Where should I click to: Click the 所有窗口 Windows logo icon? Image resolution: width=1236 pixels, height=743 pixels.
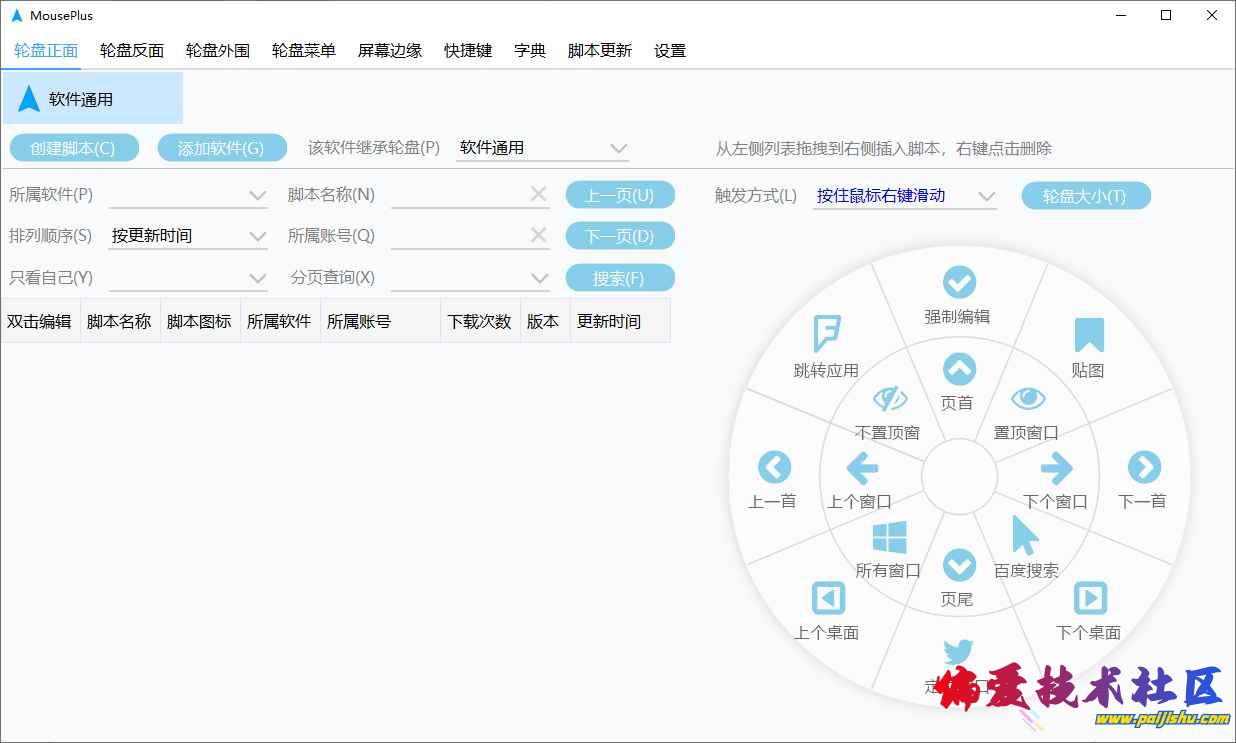click(x=889, y=537)
